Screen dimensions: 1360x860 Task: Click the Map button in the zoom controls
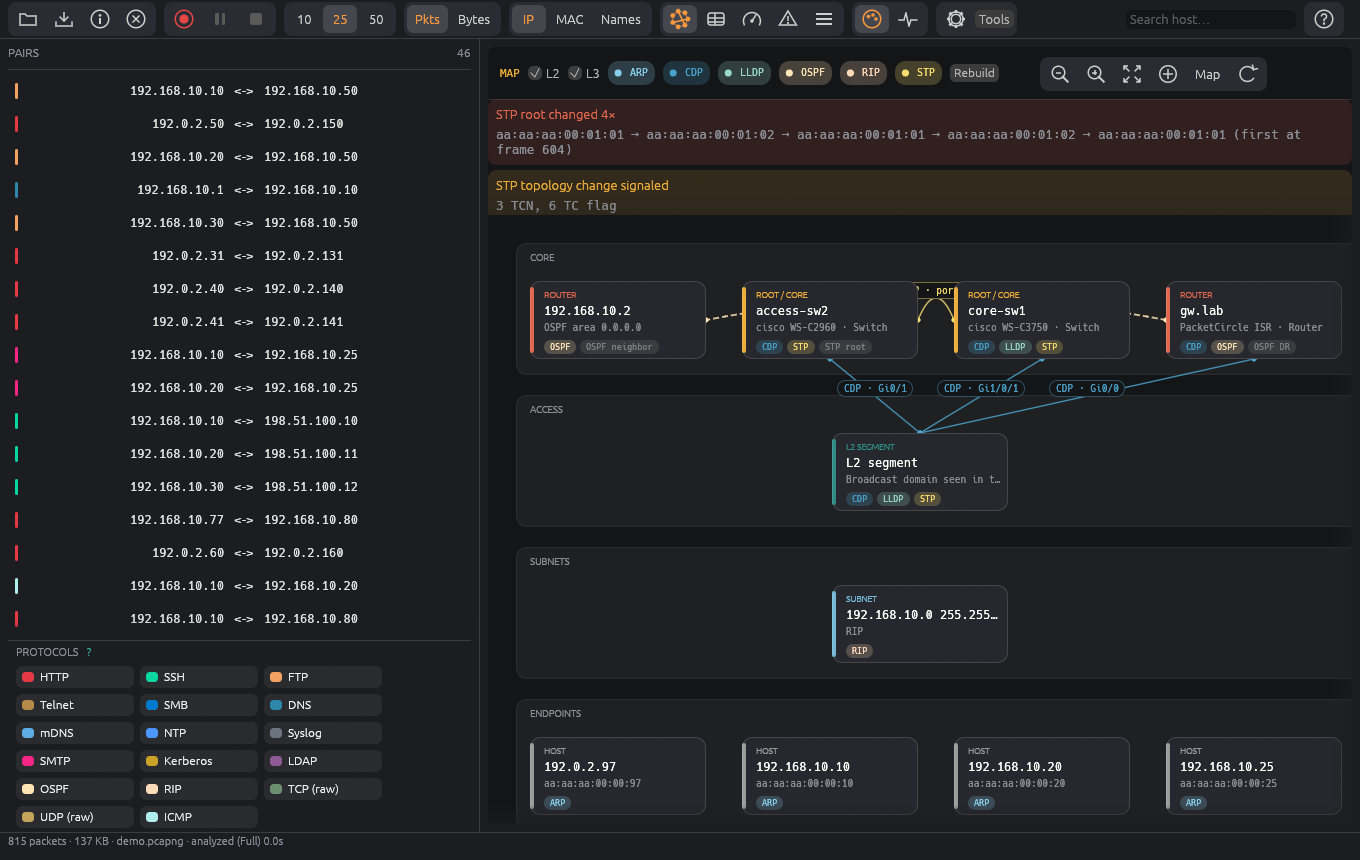[1208, 74]
